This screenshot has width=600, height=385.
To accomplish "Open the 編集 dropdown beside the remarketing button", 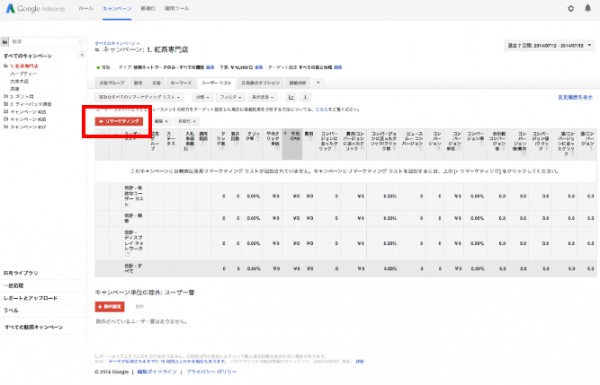I will (161, 121).
